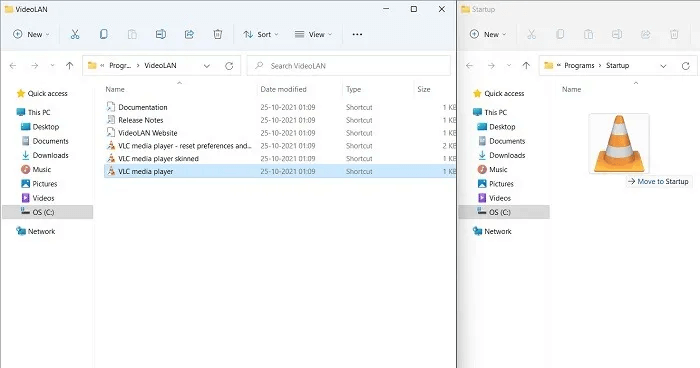Viewport: 700px width, 368px height.
Task: Click Paste icon in VideoLAN window toolbar
Action: (x=132, y=34)
